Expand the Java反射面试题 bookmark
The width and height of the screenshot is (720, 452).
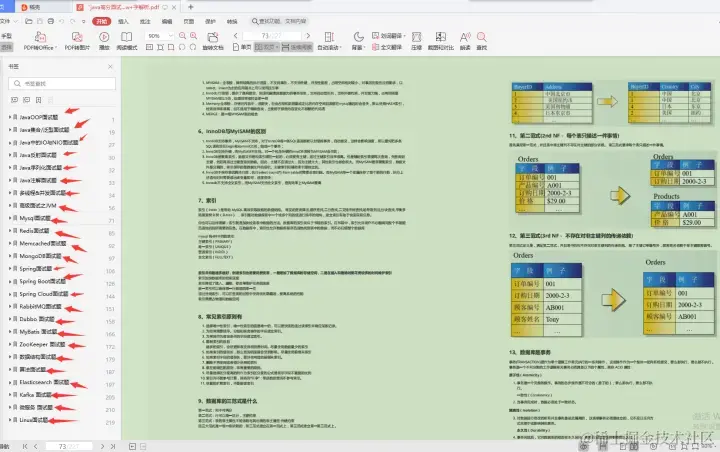pyautogui.click(x=10, y=155)
